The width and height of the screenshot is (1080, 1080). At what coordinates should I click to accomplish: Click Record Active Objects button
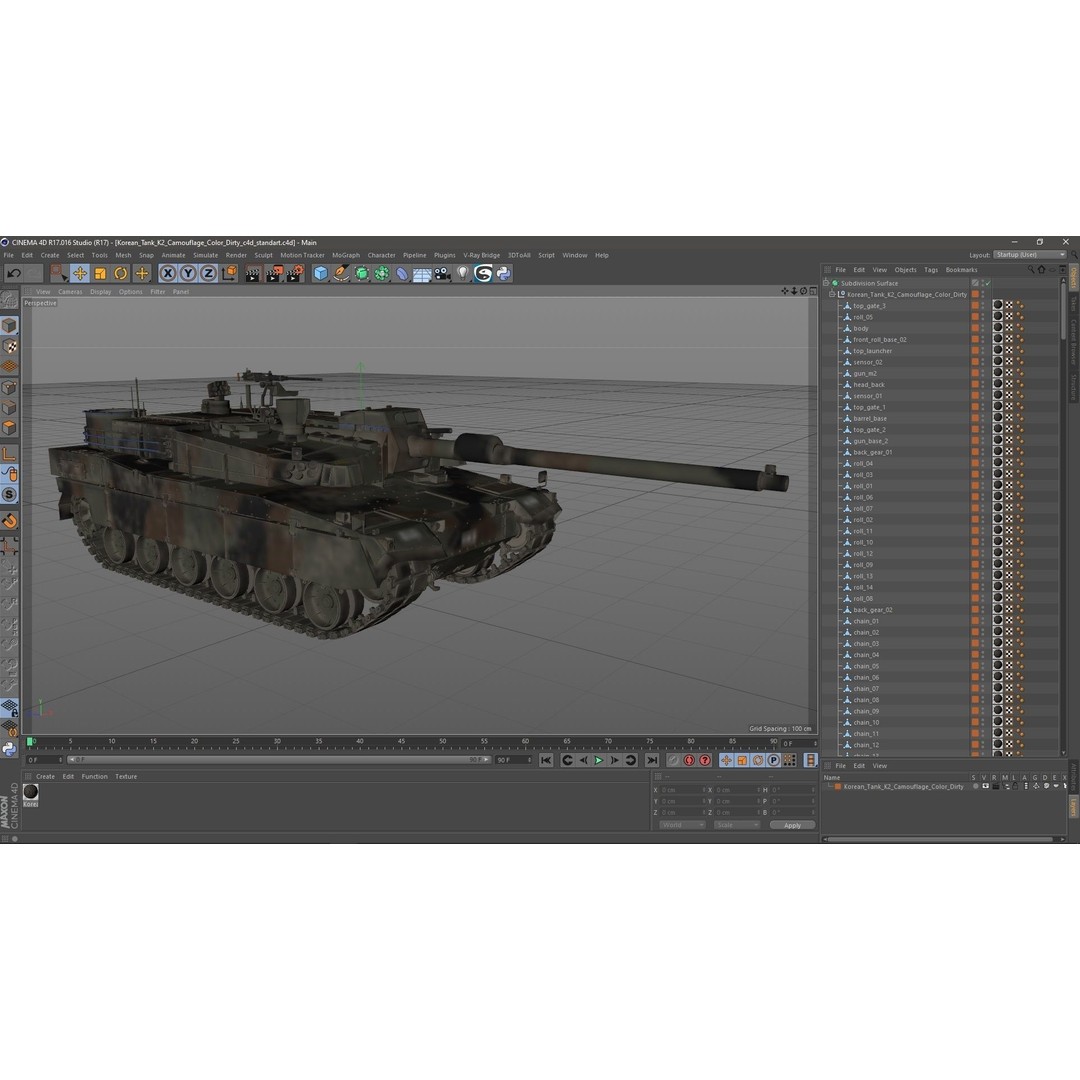[x=673, y=760]
